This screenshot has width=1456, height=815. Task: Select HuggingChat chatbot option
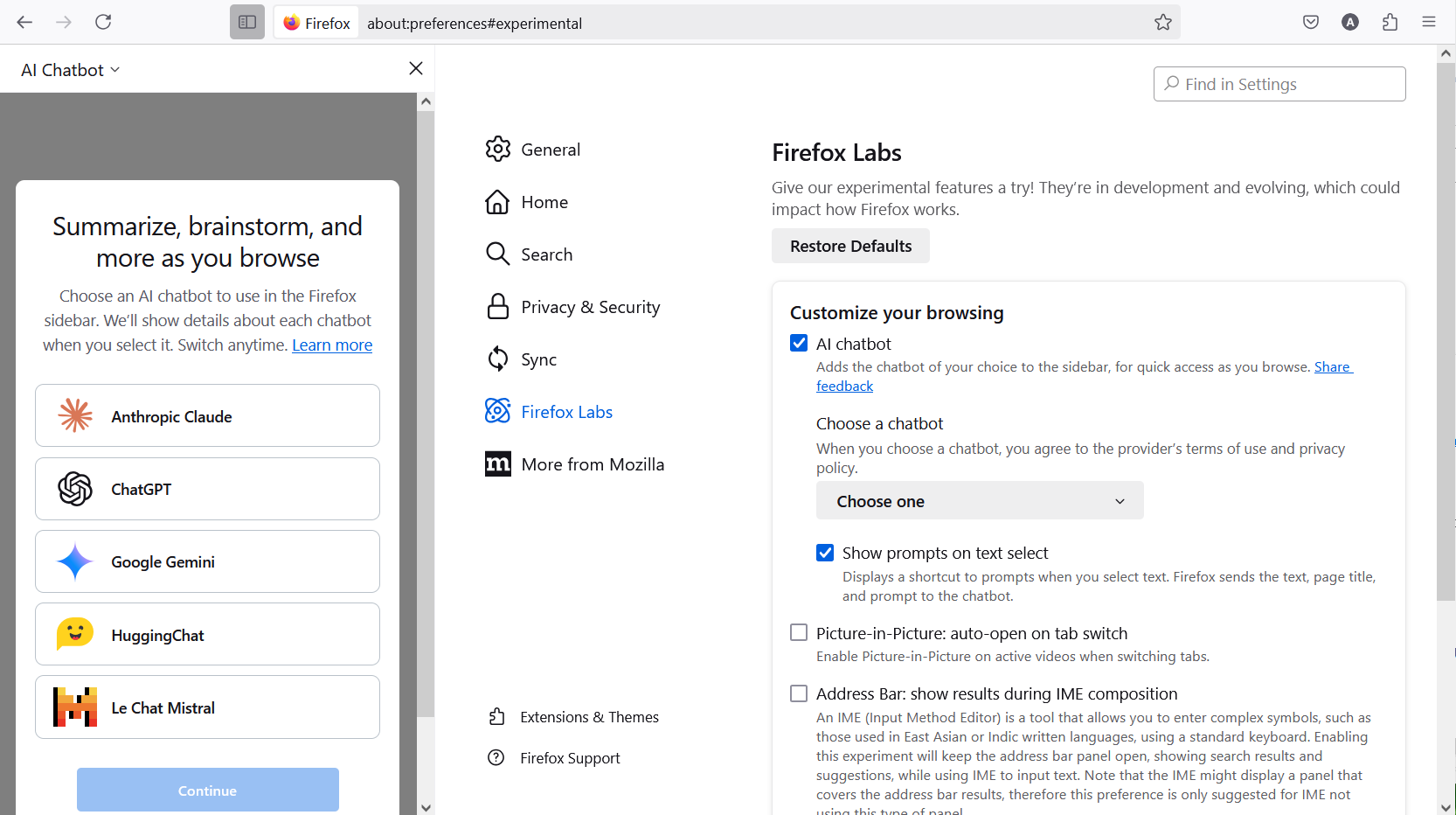click(x=207, y=634)
